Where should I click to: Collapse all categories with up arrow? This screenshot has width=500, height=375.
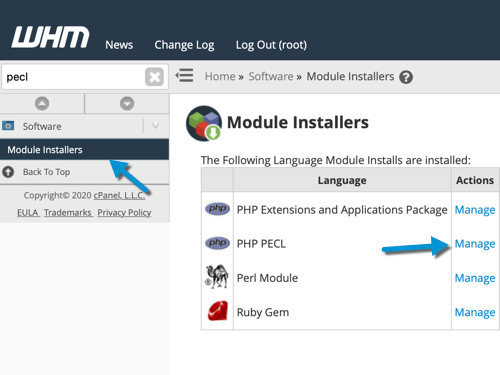click(42, 104)
